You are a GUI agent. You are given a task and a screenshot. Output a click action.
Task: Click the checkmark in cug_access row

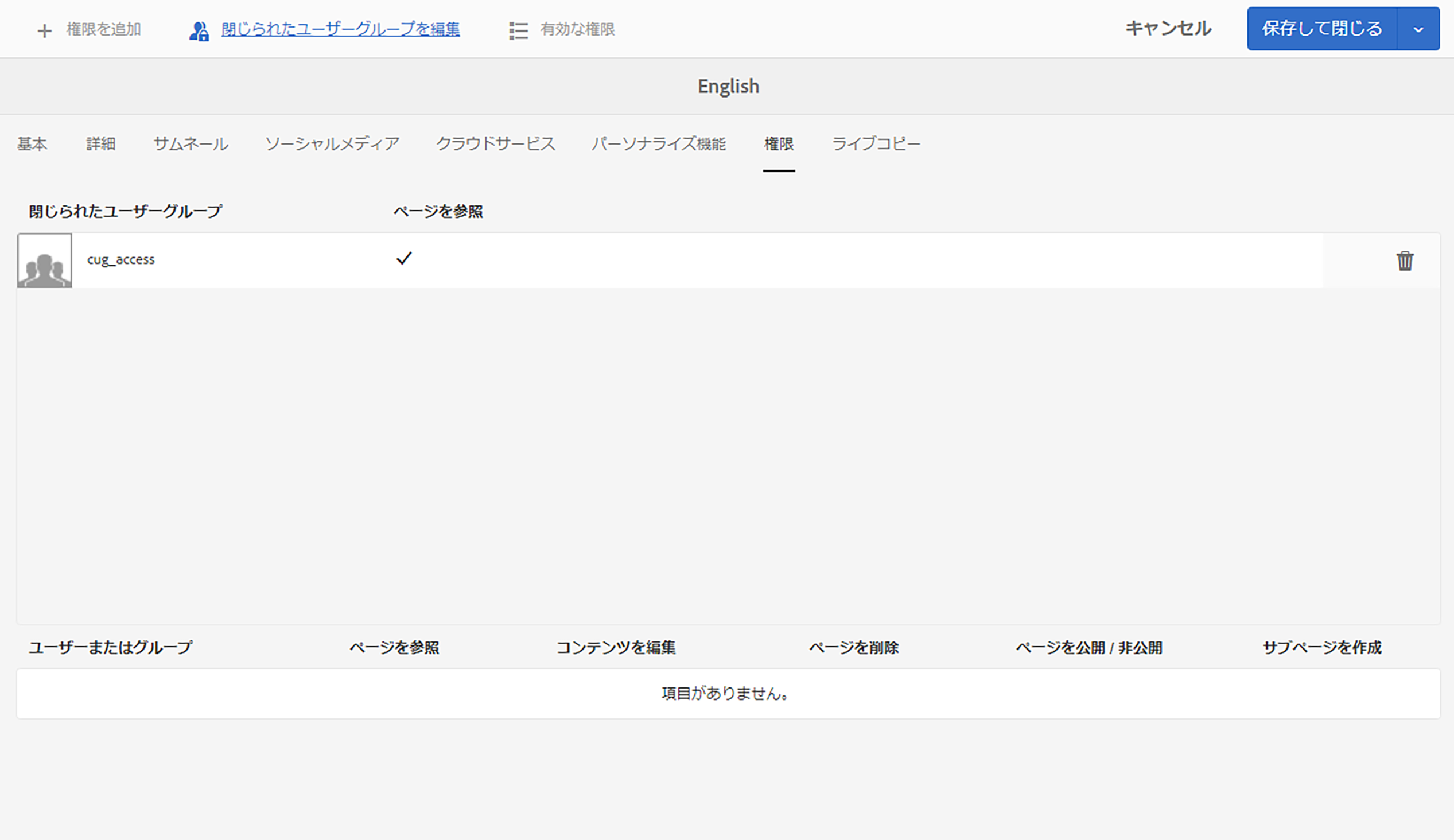404,258
